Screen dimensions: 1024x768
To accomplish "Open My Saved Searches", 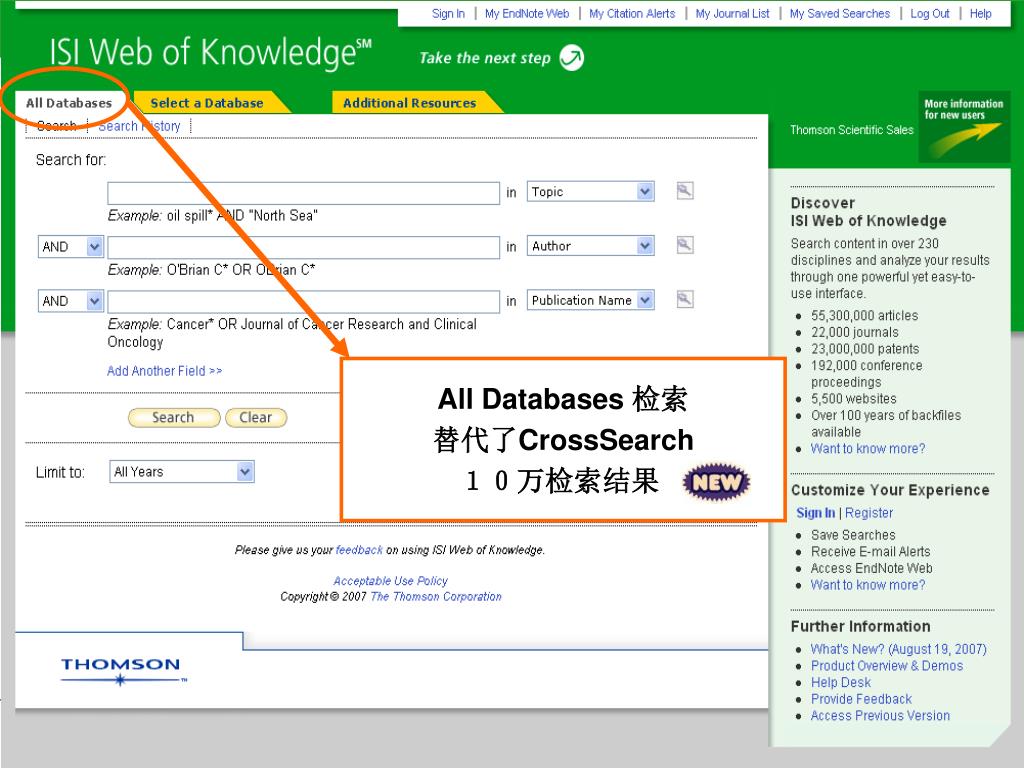I will pyautogui.click(x=840, y=13).
